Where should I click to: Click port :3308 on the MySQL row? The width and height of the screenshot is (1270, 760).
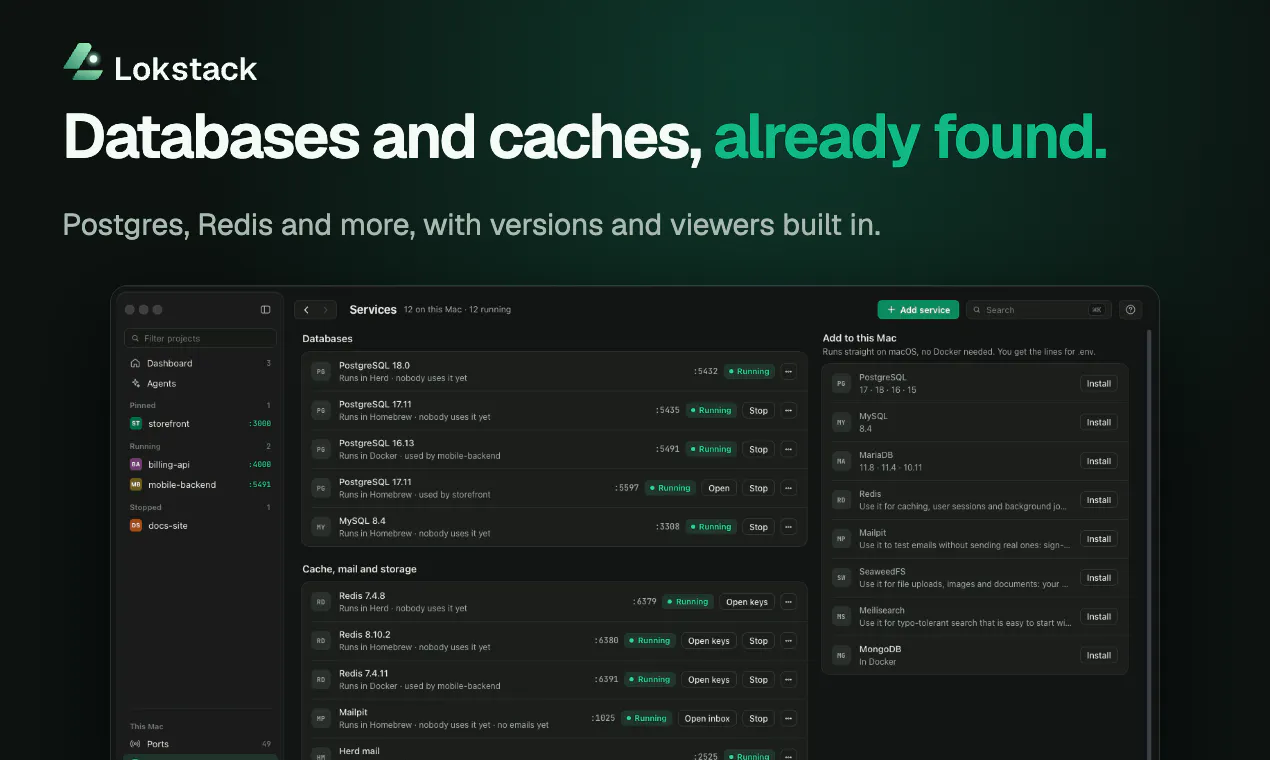(668, 527)
